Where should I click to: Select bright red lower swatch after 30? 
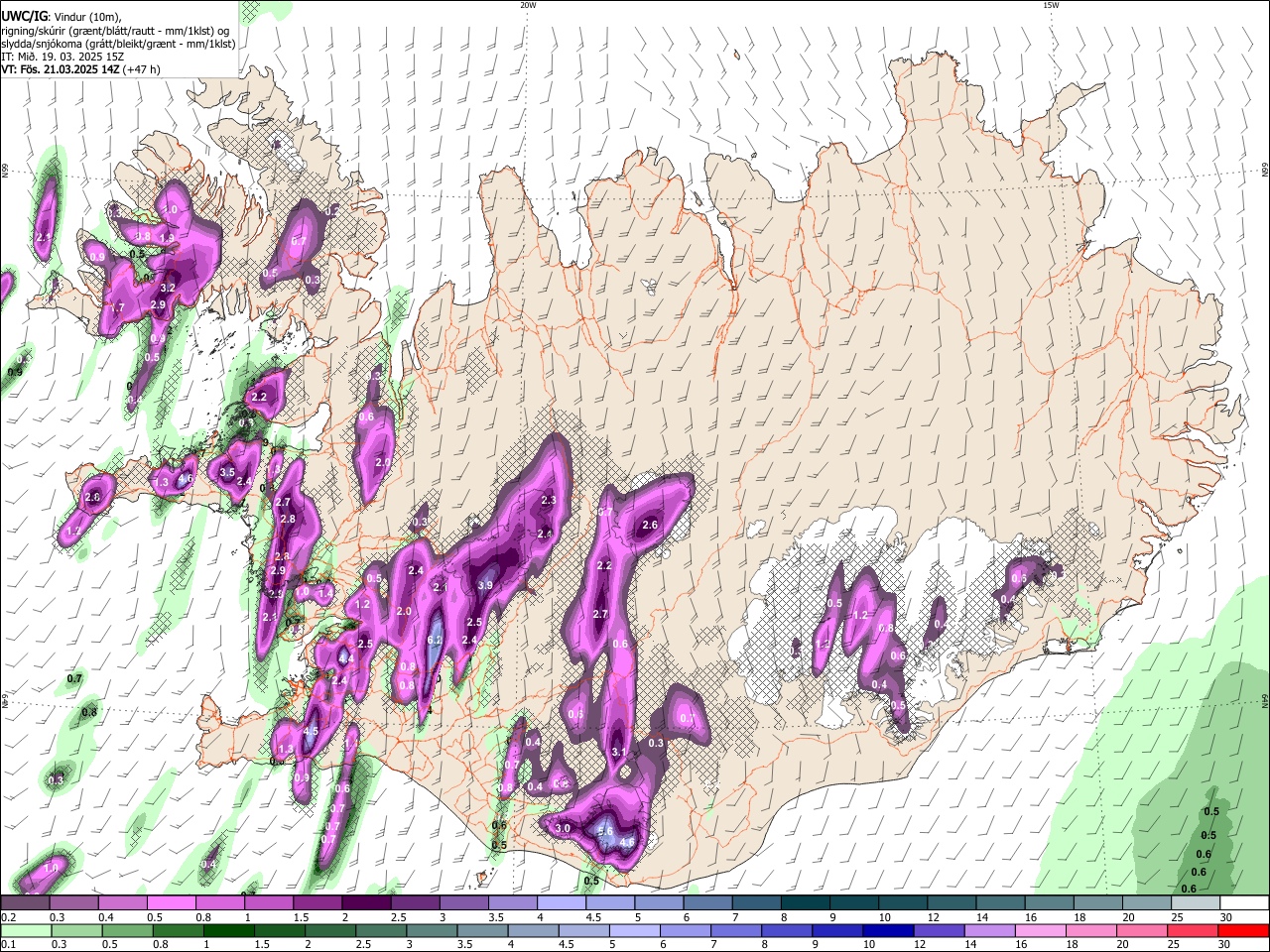click(1245, 930)
